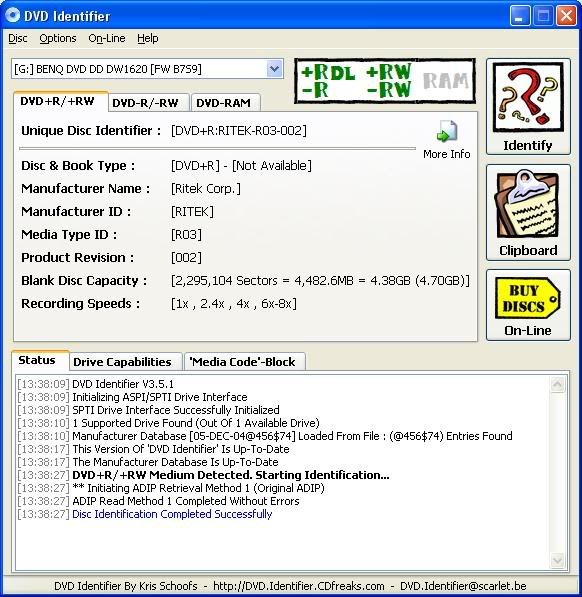Select bold log line 'DVD+R/+RW Medium Detected'
582x597 pixels.
[231, 475]
